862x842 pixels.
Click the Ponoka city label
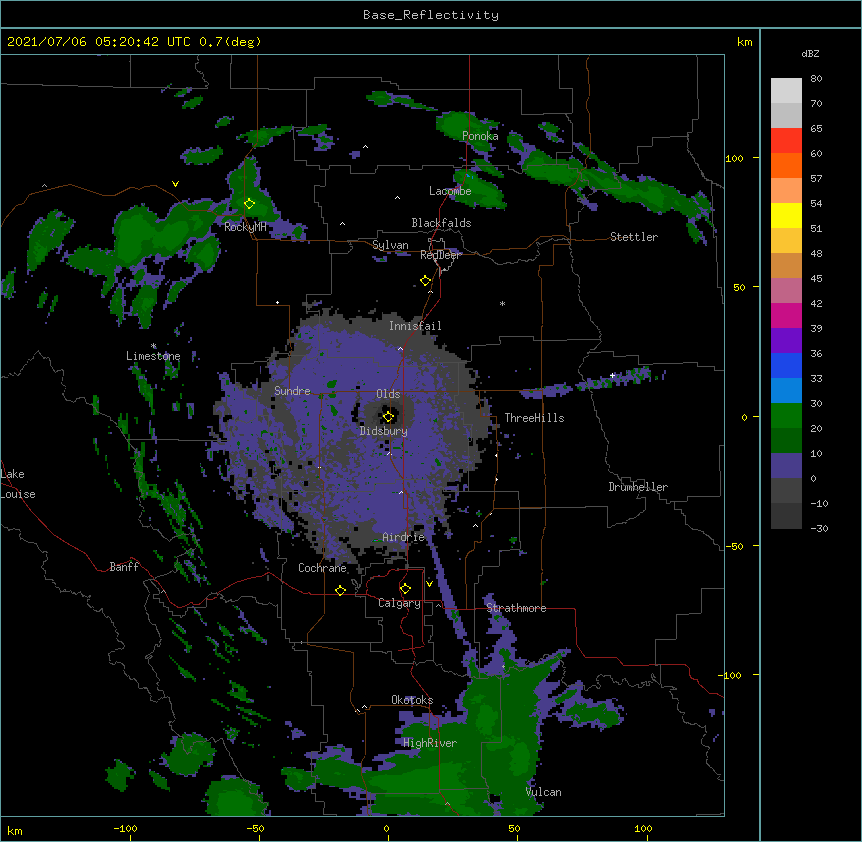click(x=480, y=136)
